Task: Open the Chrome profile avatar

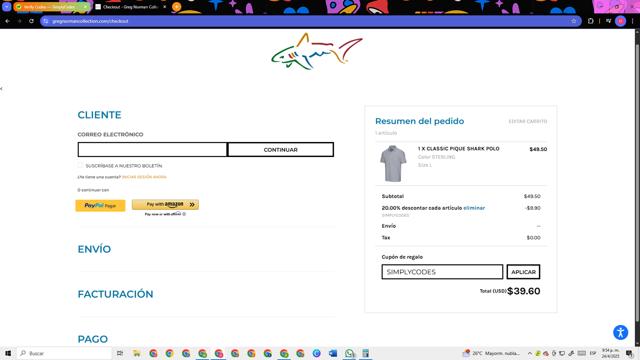Action: pyautogui.click(x=620, y=21)
